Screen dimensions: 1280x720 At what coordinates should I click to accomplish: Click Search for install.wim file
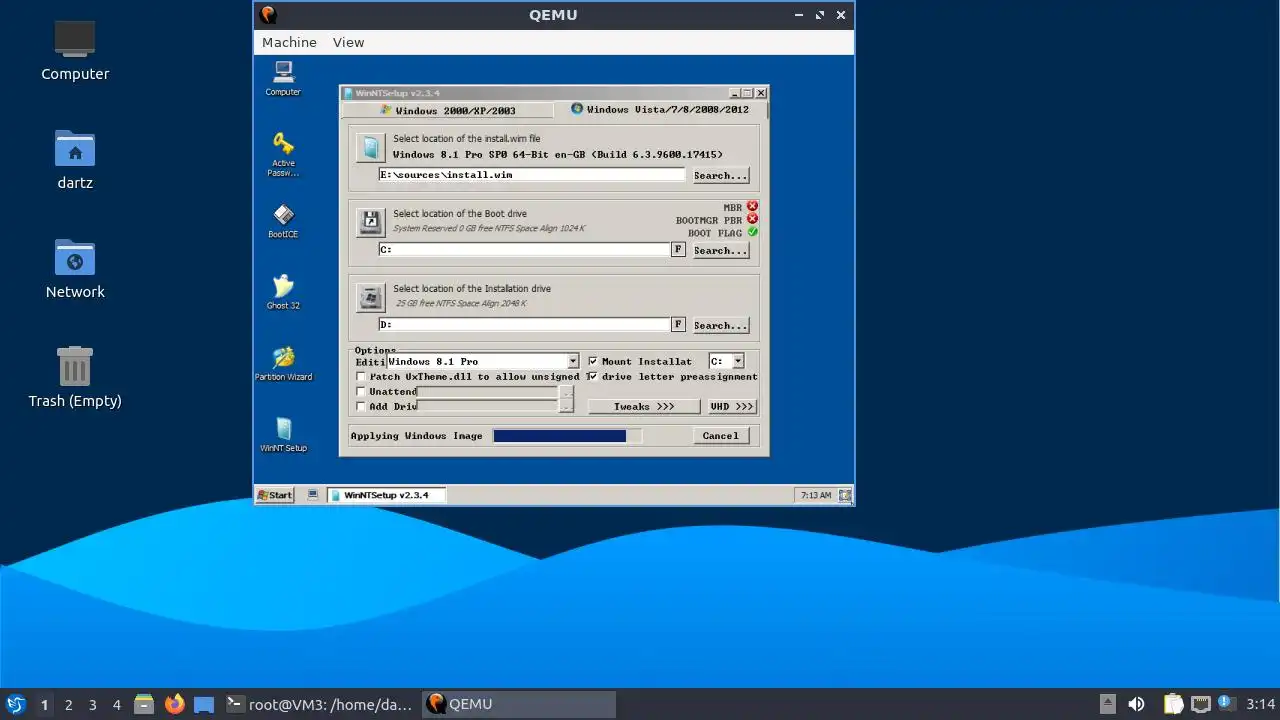(x=720, y=175)
